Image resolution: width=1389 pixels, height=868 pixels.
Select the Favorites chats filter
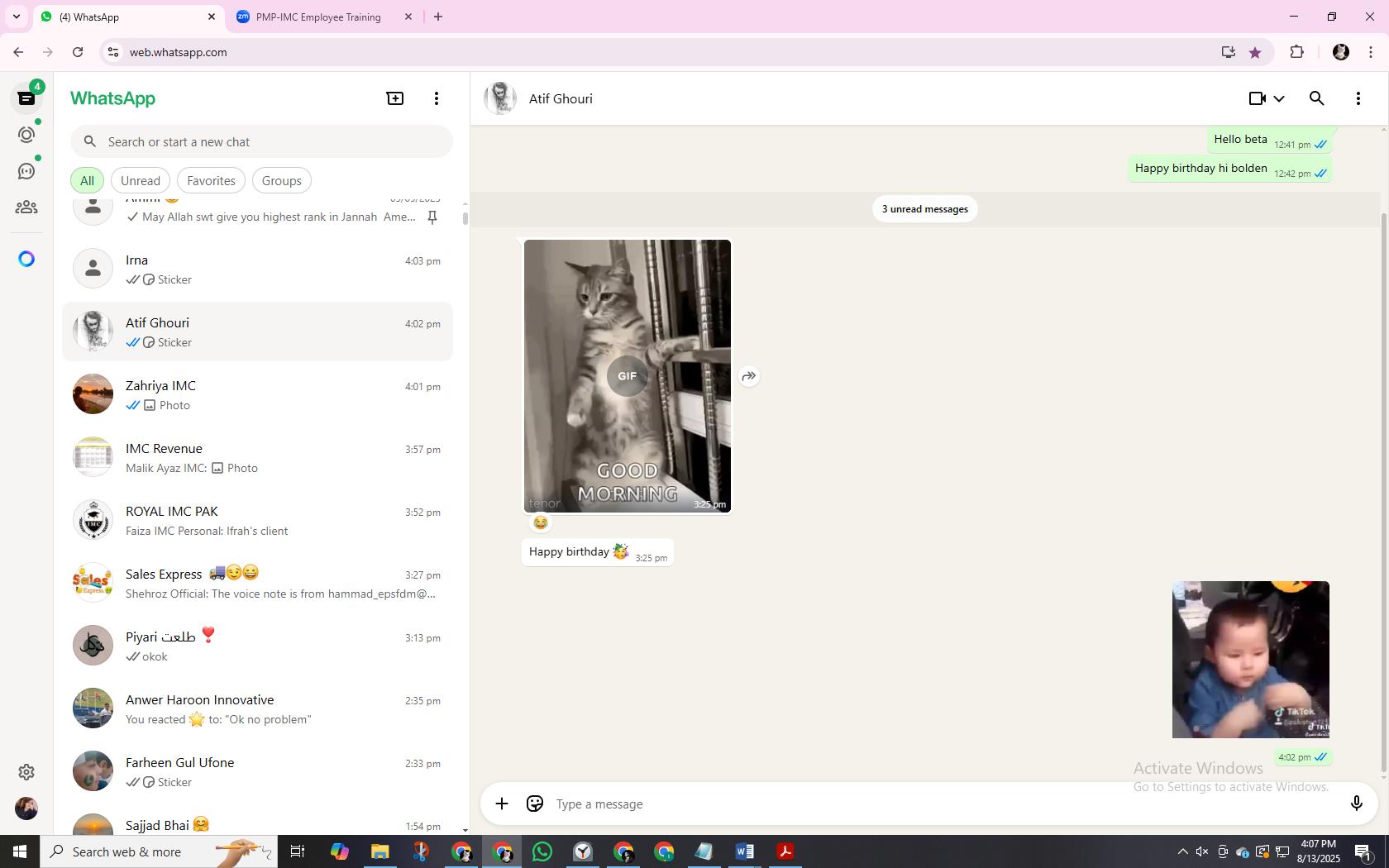[x=211, y=180]
